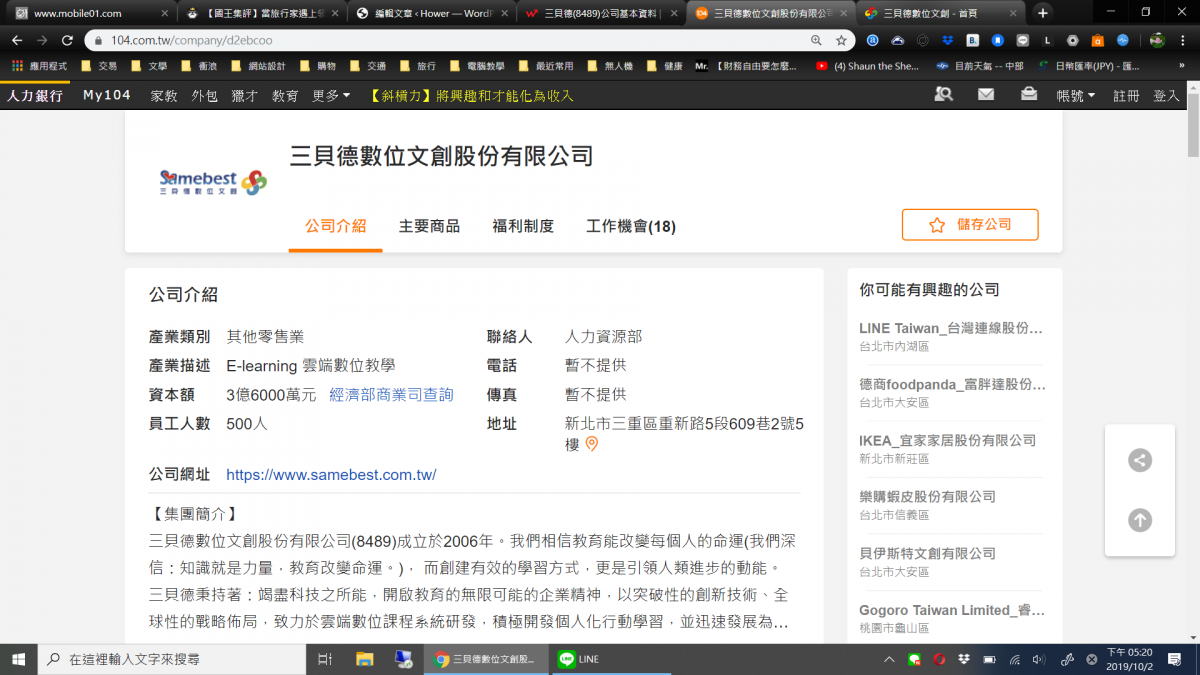Image resolution: width=1200 pixels, height=675 pixels.
Task: Select the 主要商品 tab
Action: (429, 226)
